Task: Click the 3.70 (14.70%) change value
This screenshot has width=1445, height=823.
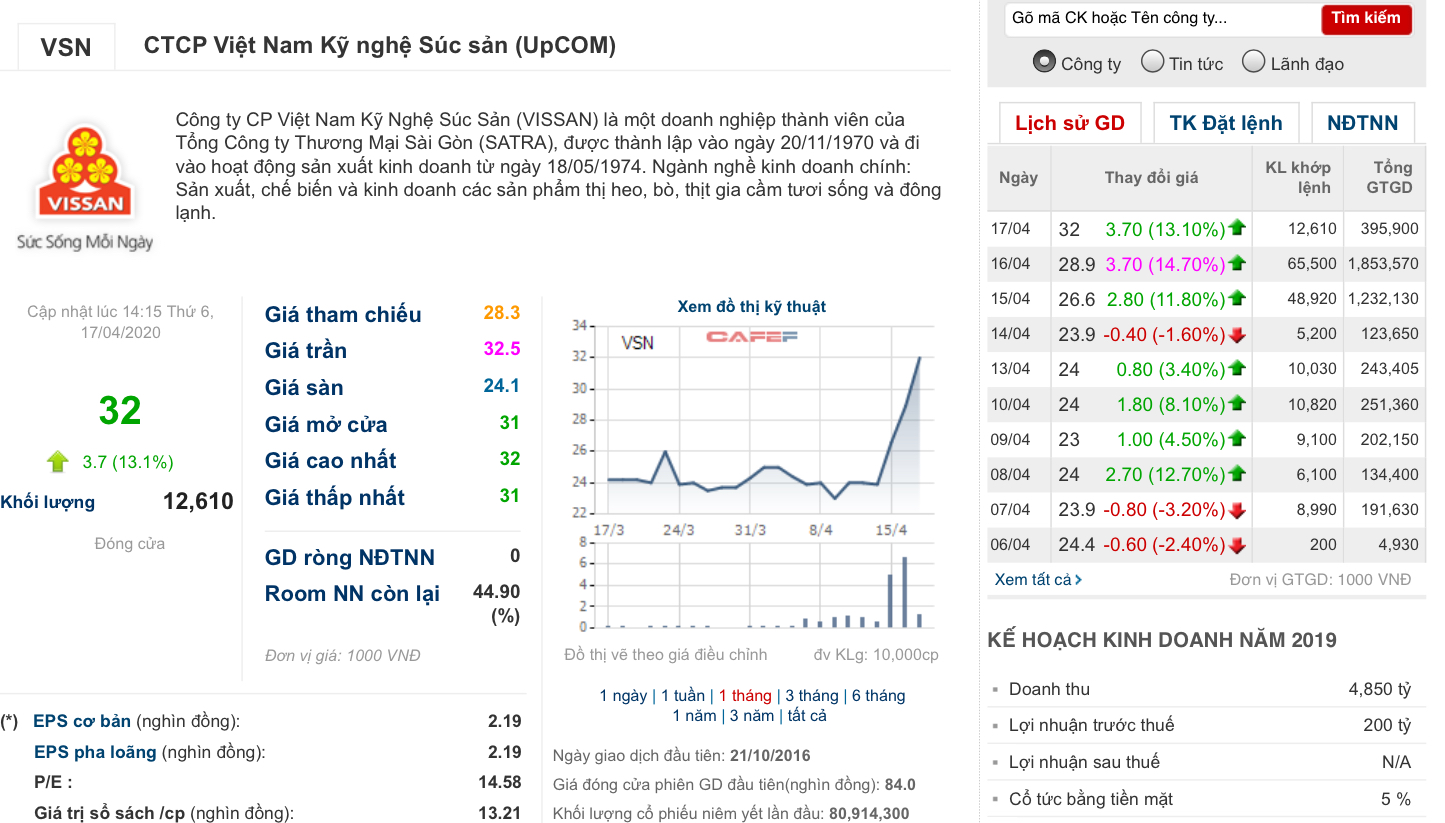Action: (x=1165, y=264)
